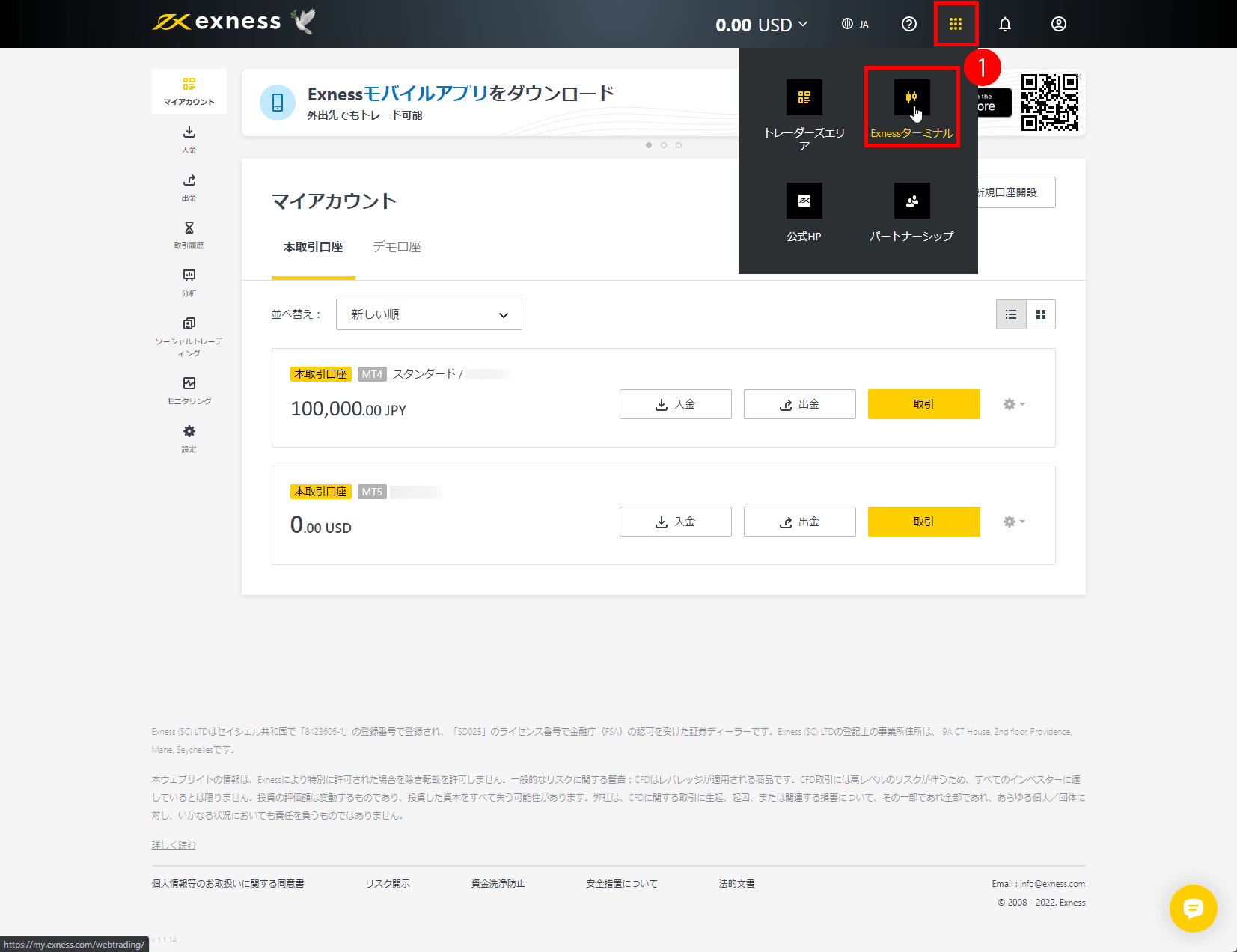Click the info@exness.com email link
This screenshot has height=952, width=1237.
pos(1051,884)
